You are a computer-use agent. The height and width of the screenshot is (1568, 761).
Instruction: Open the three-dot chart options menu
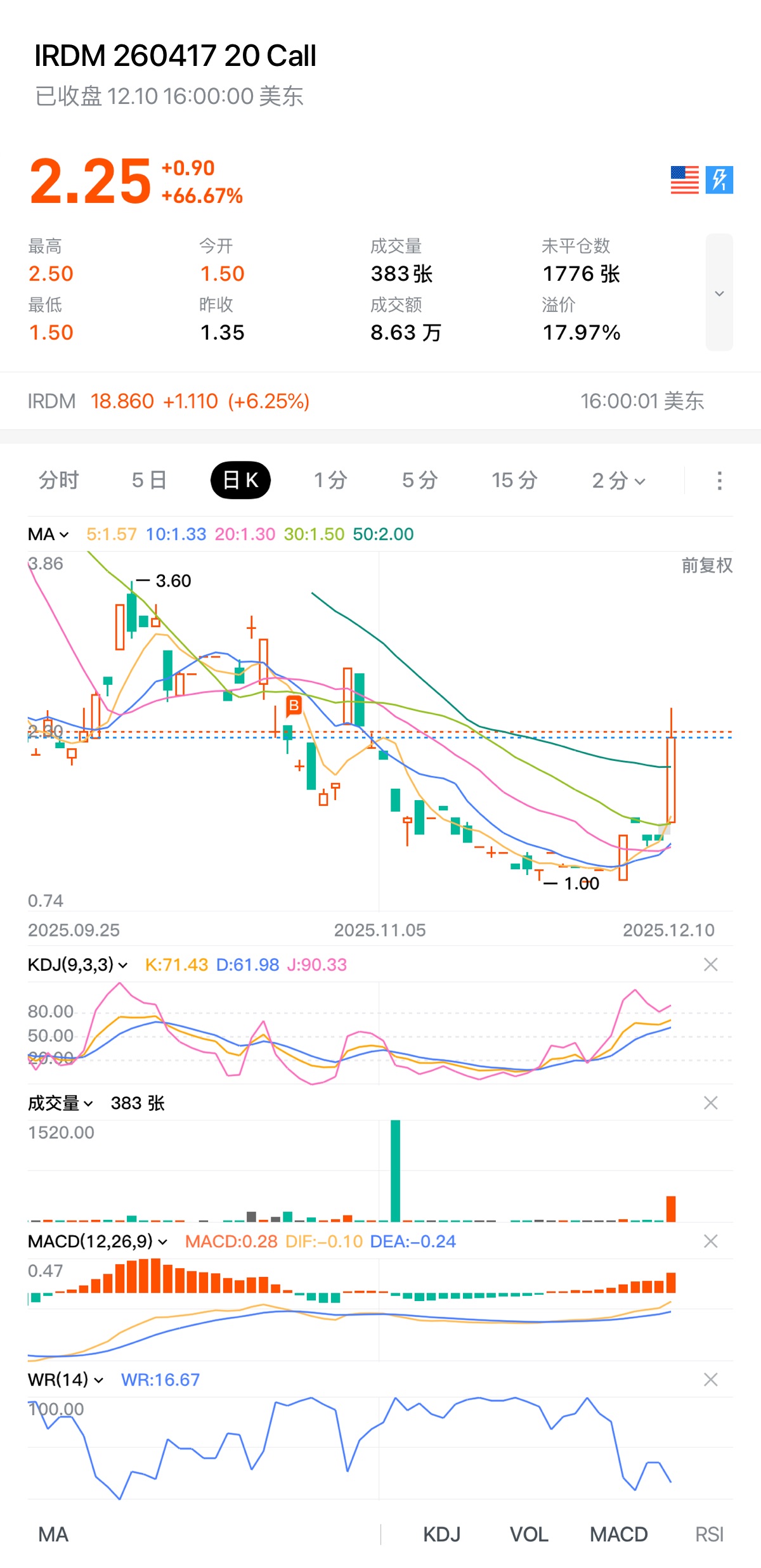[719, 481]
